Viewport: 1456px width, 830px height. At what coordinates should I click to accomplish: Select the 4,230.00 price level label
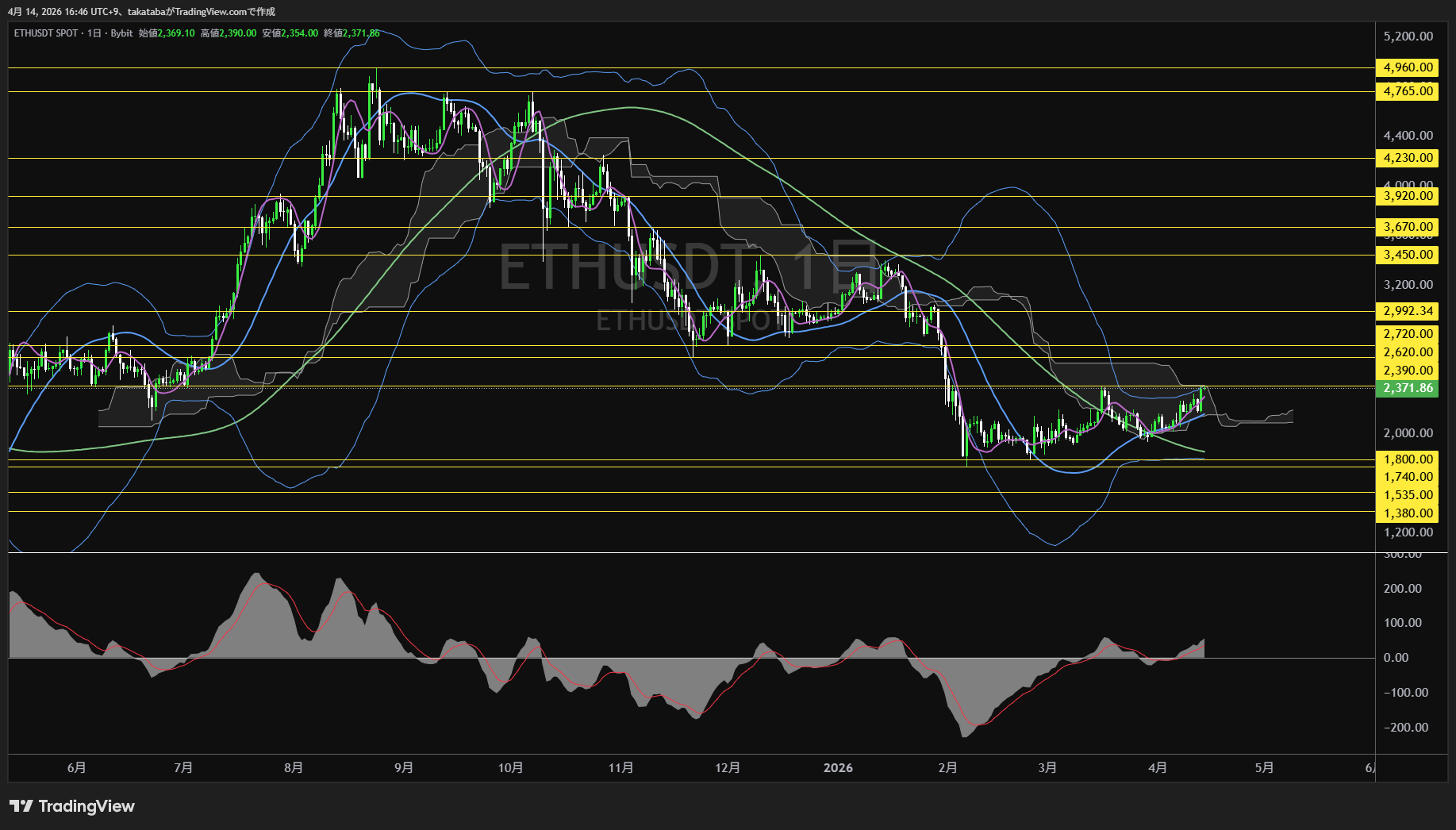[x=1408, y=158]
